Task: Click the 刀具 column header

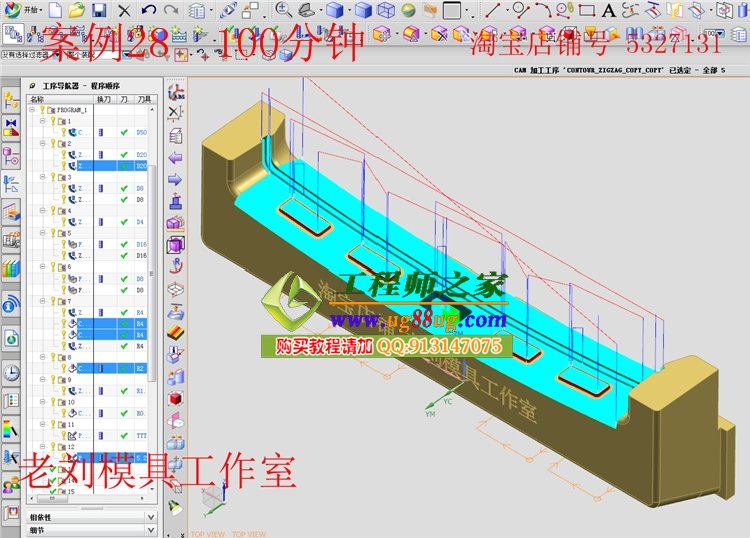Action: click(141, 99)
